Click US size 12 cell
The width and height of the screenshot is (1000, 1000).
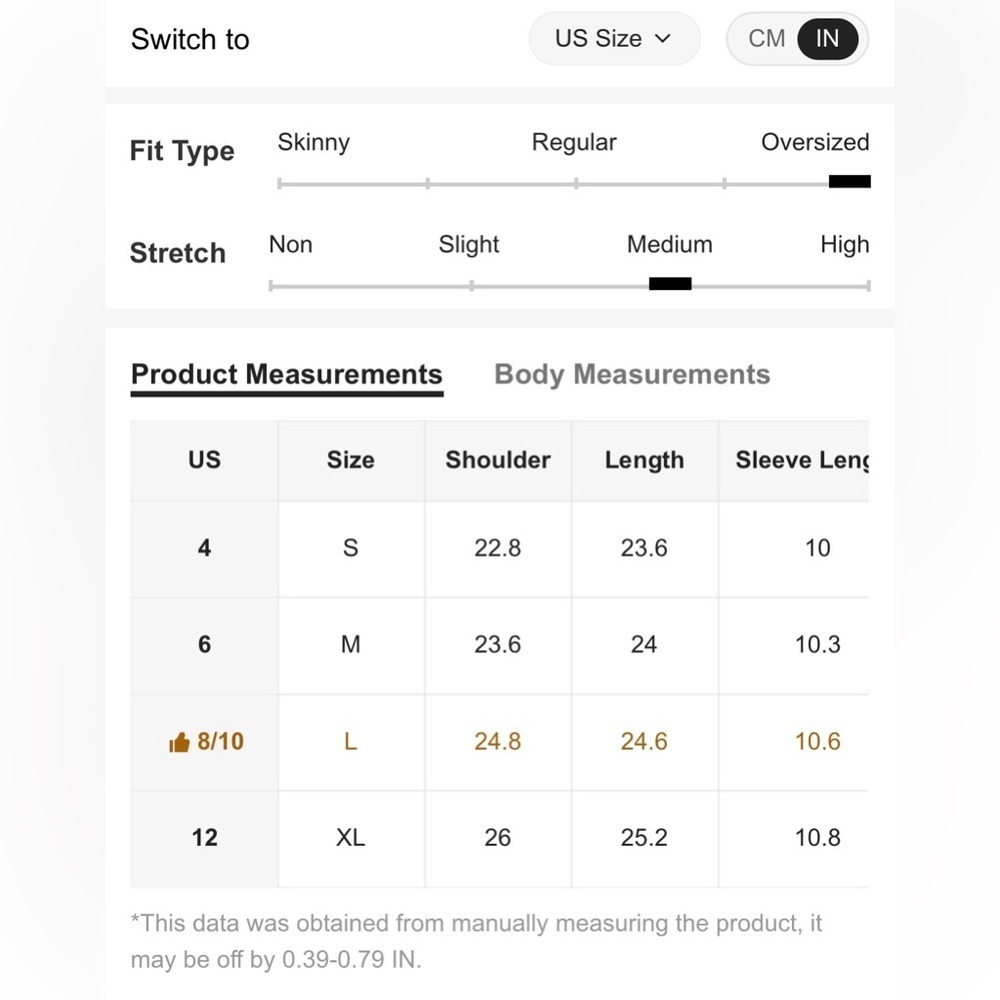pos(204,839)
